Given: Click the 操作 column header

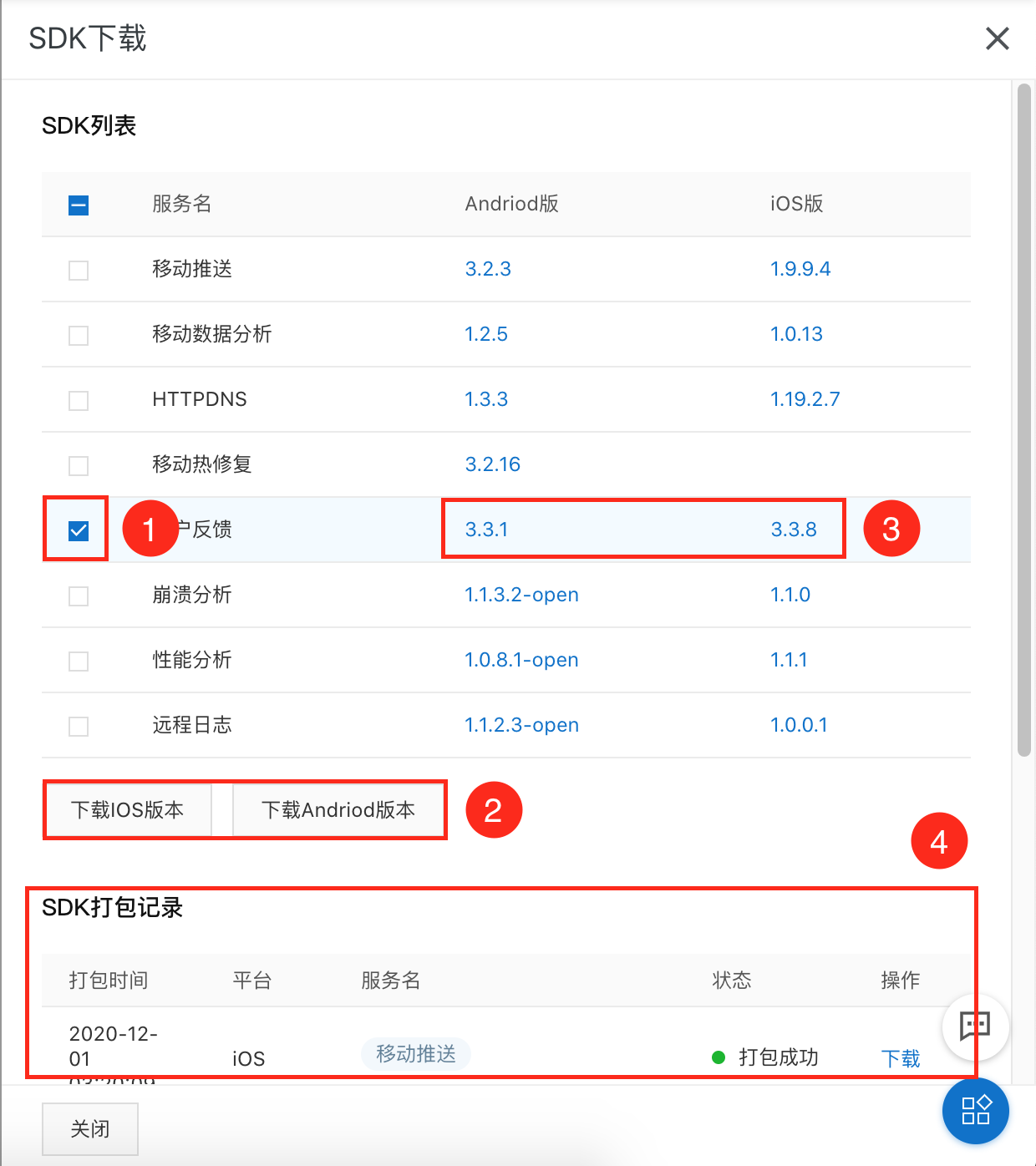Looking at the screenshot, I should (901, 981).
